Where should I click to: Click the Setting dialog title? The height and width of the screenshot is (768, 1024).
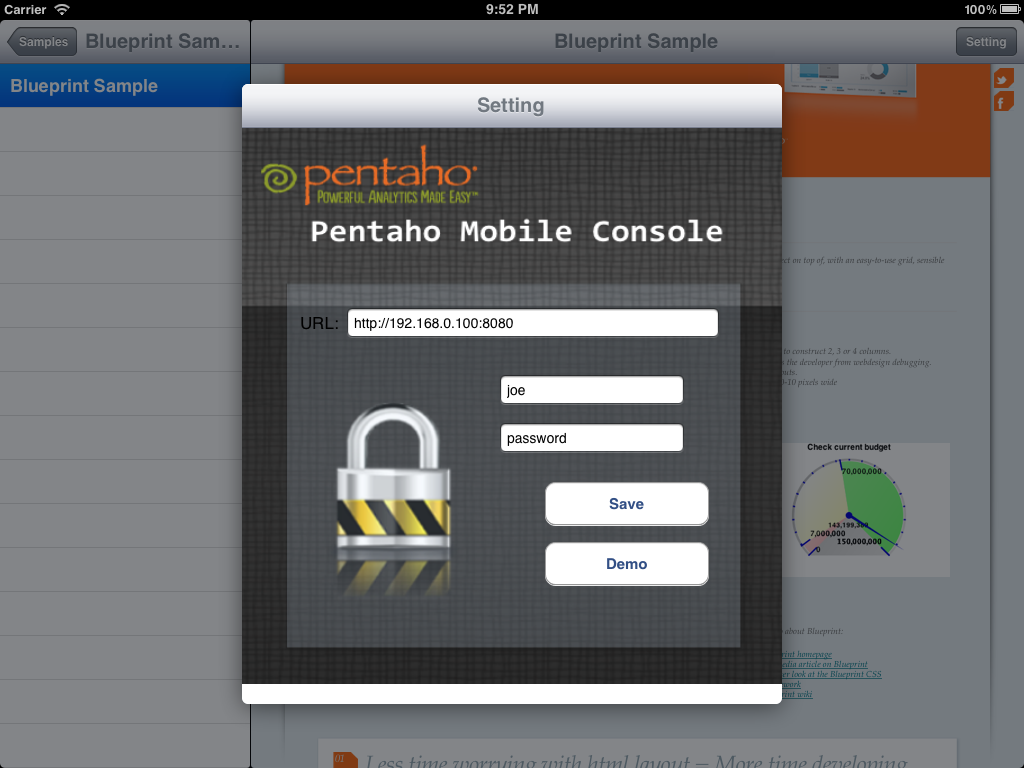(511, 105)
